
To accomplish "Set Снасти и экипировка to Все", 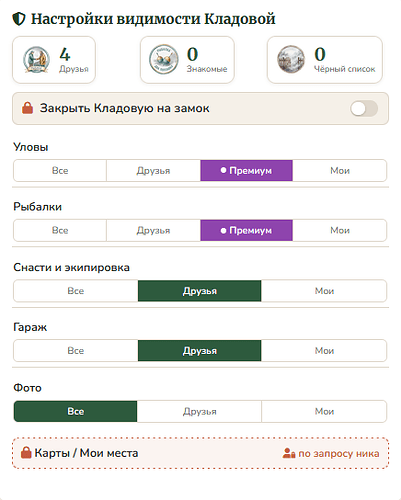I will [76, 291].
